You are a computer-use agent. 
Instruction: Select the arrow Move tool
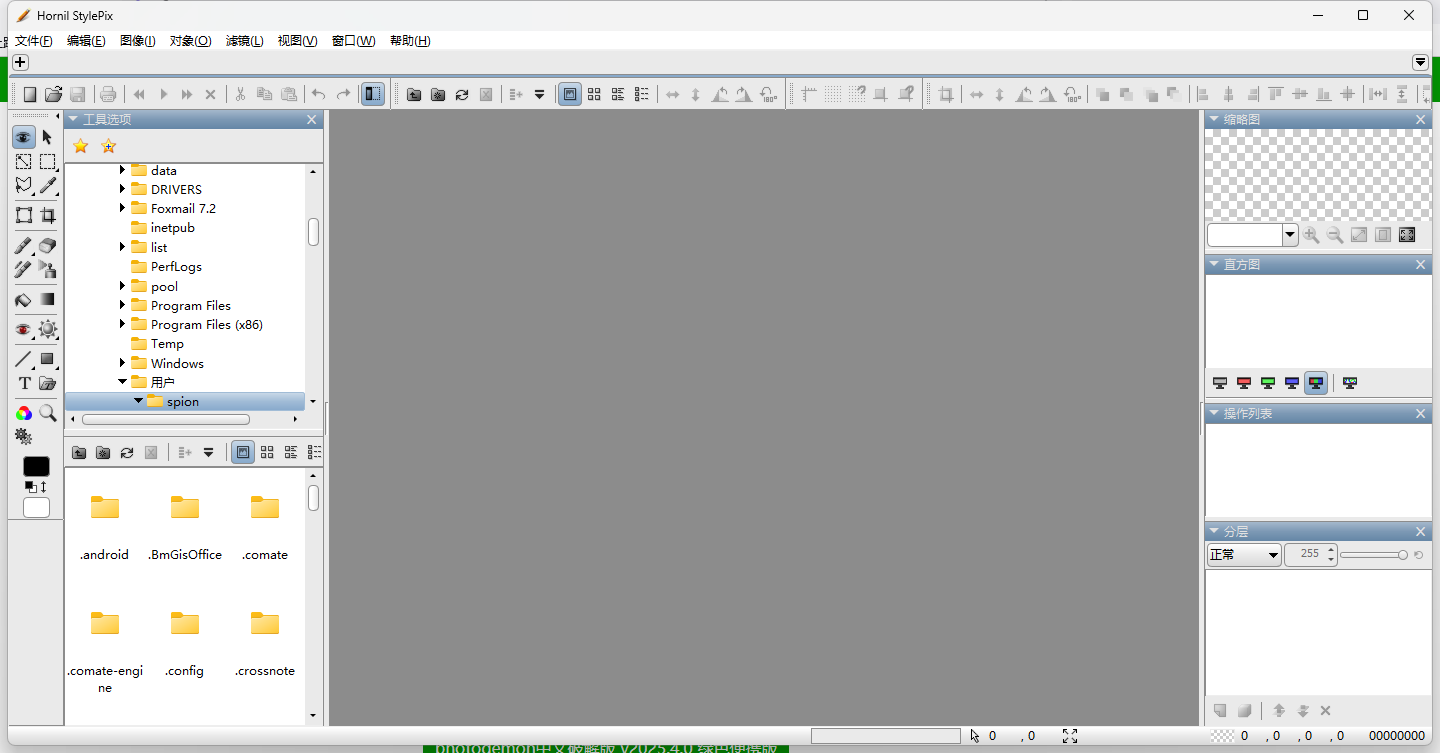(x=47, y=137)
